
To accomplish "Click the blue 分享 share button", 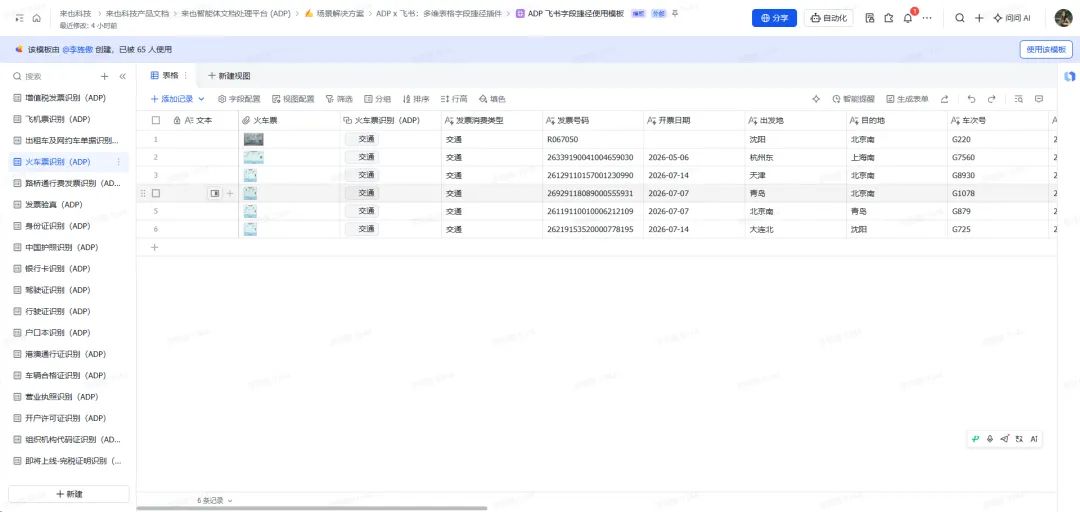I will pyautogui.click(x=774, y=19).
